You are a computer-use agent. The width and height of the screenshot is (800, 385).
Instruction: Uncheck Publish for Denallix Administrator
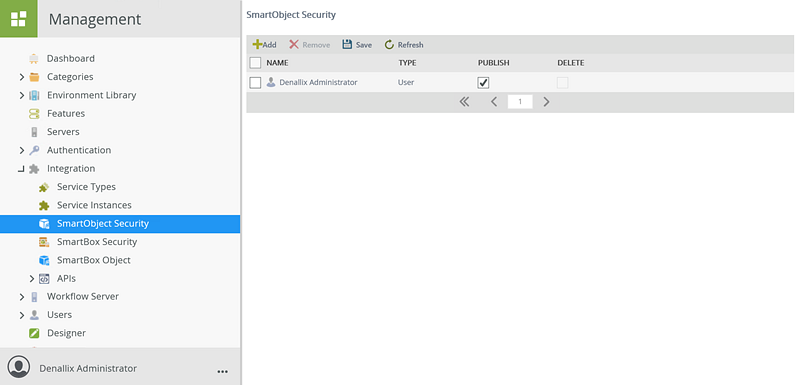tap(483, 83)
